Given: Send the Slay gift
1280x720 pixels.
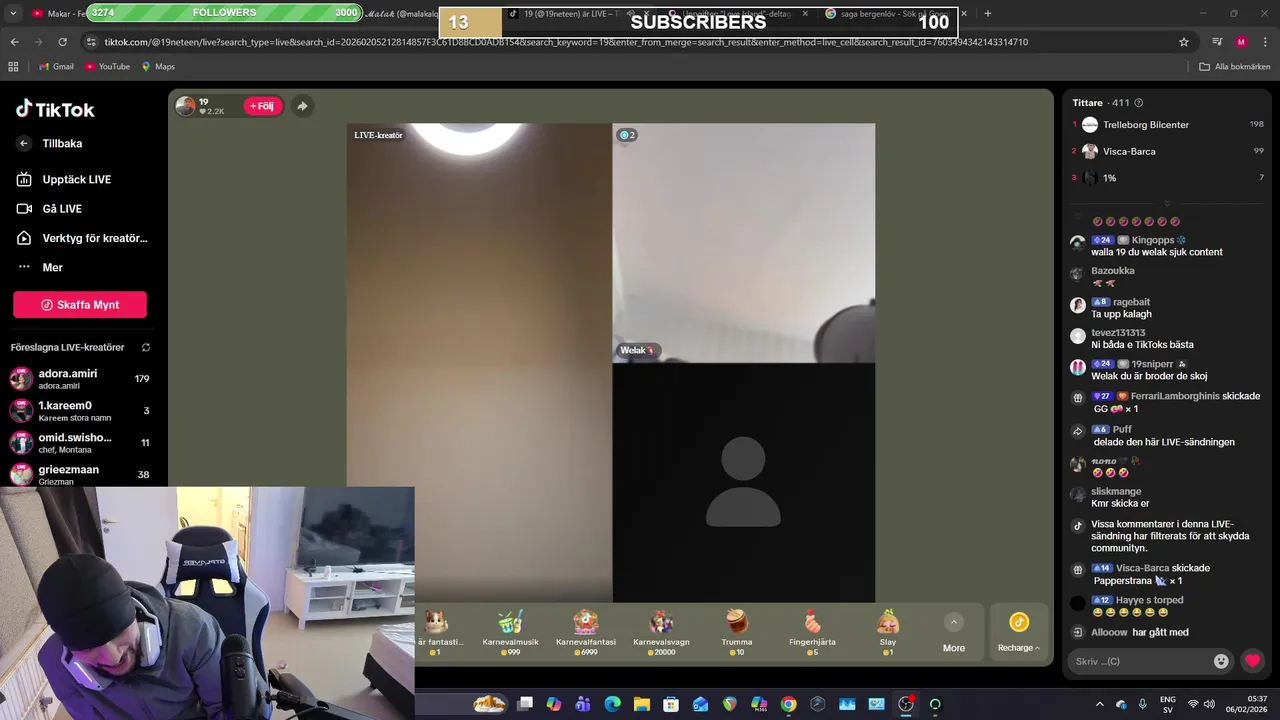Looking at the screenshot, I should 888,632.
